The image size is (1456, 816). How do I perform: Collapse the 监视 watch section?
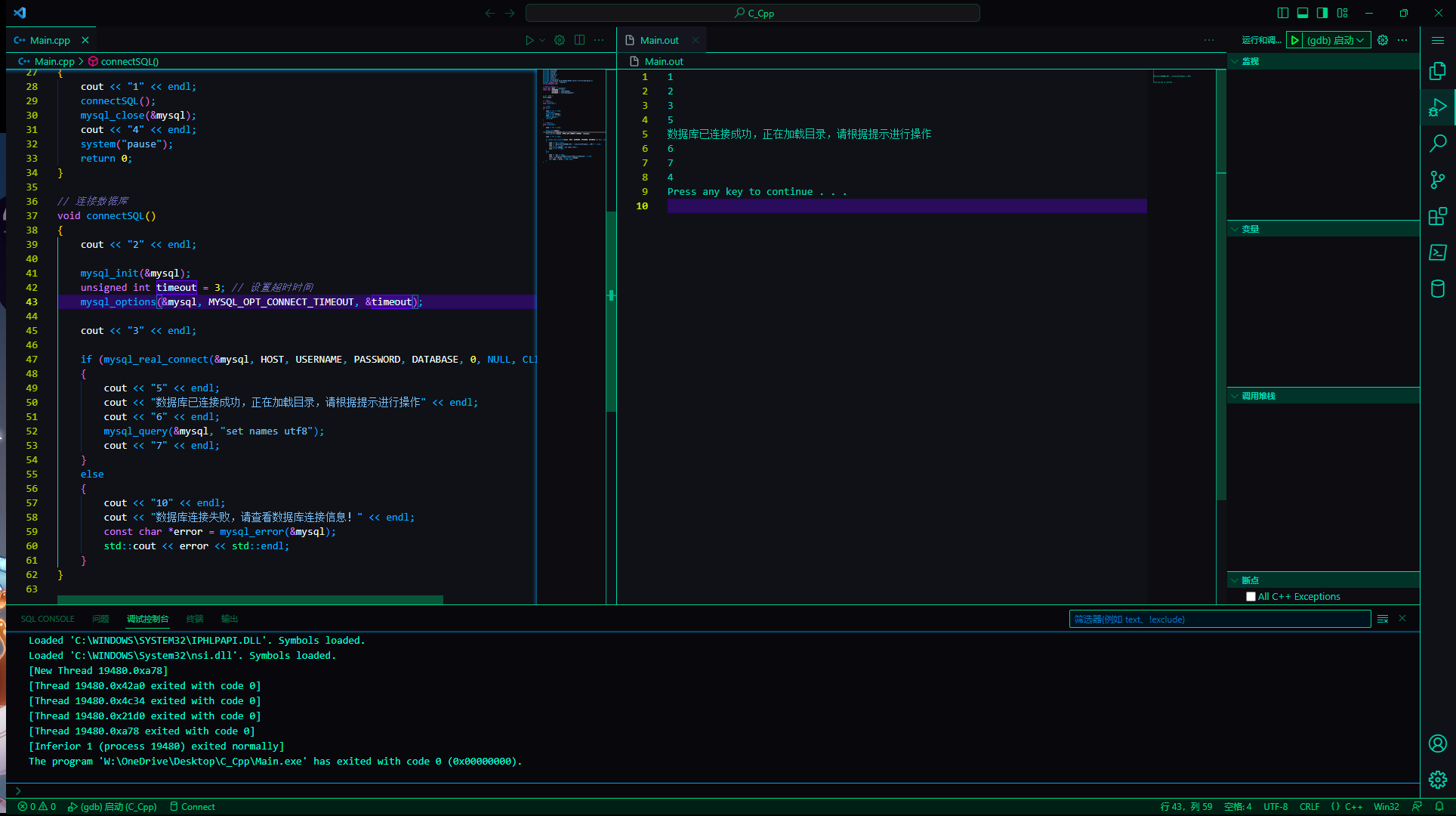pos(1235,61)
